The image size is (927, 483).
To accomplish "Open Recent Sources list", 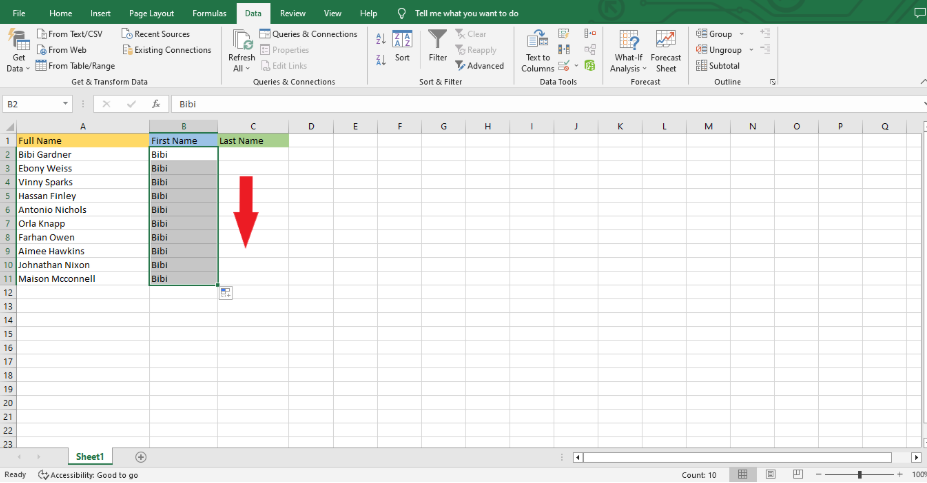I will (156, 34).
